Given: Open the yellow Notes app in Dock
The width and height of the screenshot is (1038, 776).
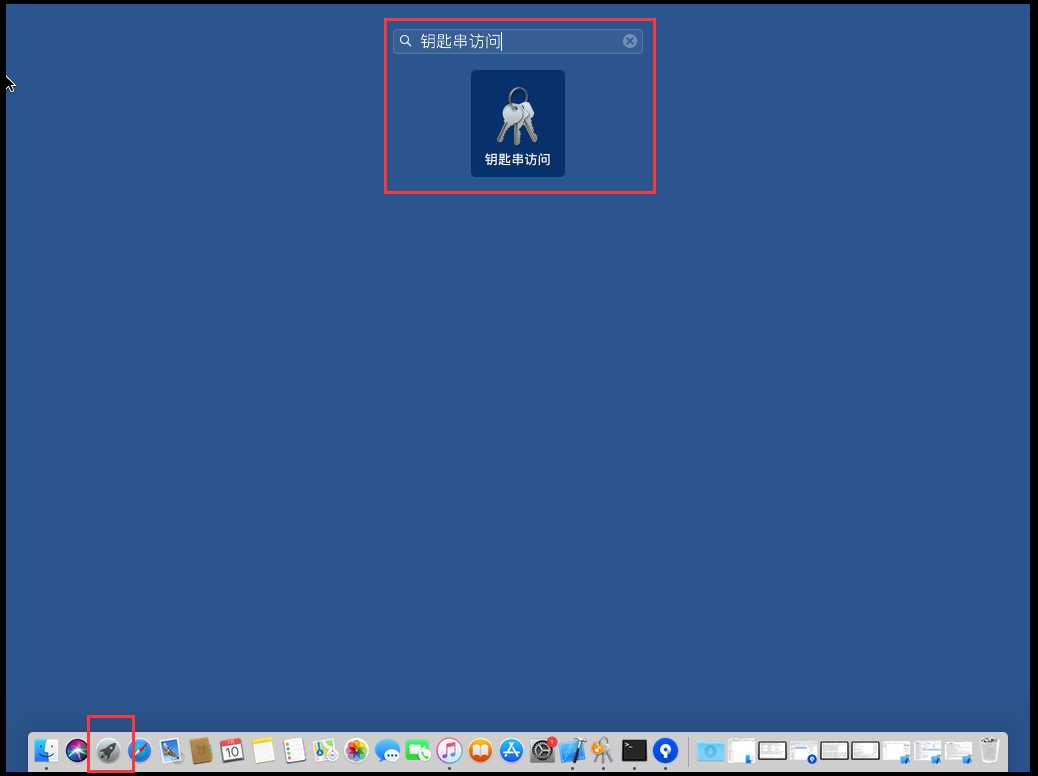Looking at the screenshot, I should [x=263, y=751].
